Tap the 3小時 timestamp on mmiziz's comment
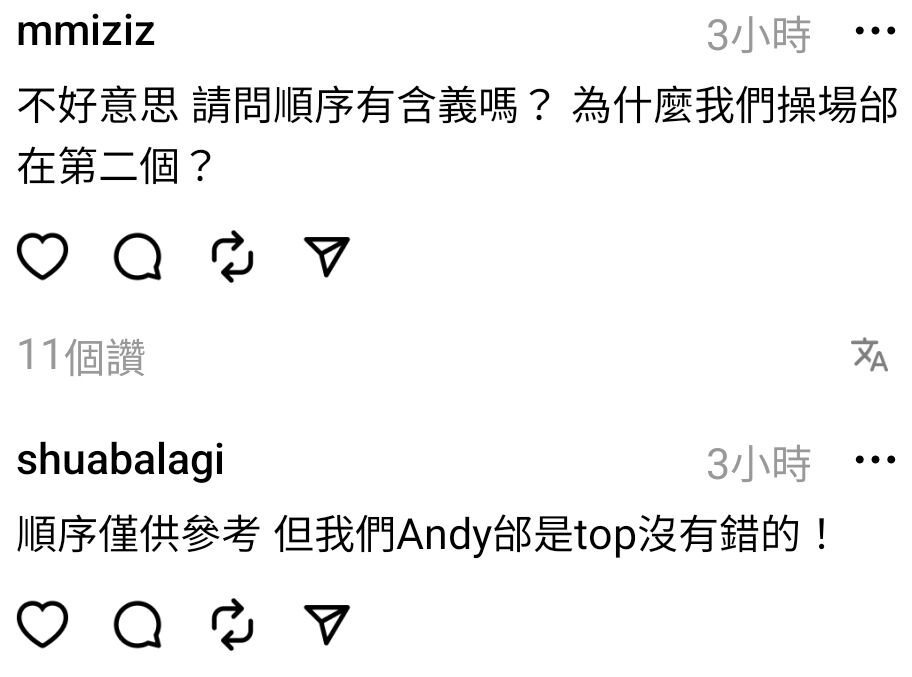The image size is (912, 677). point(758,34)
